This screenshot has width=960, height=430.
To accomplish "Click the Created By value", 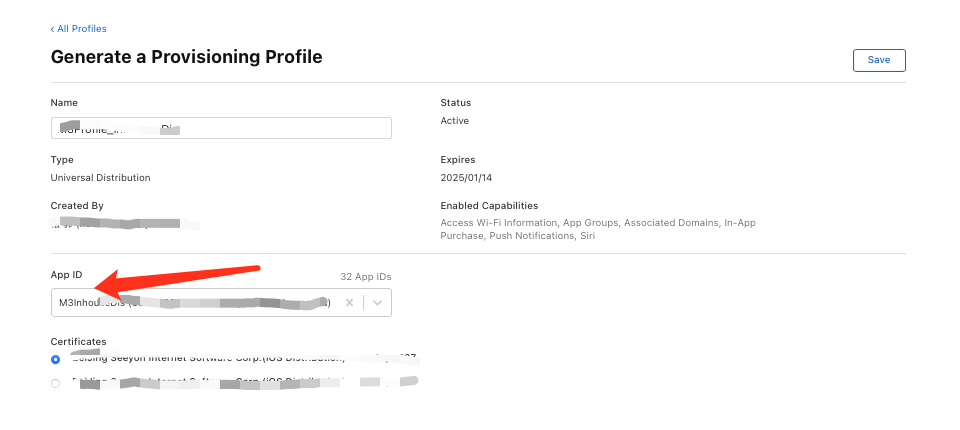I will (x=120, y=223).
